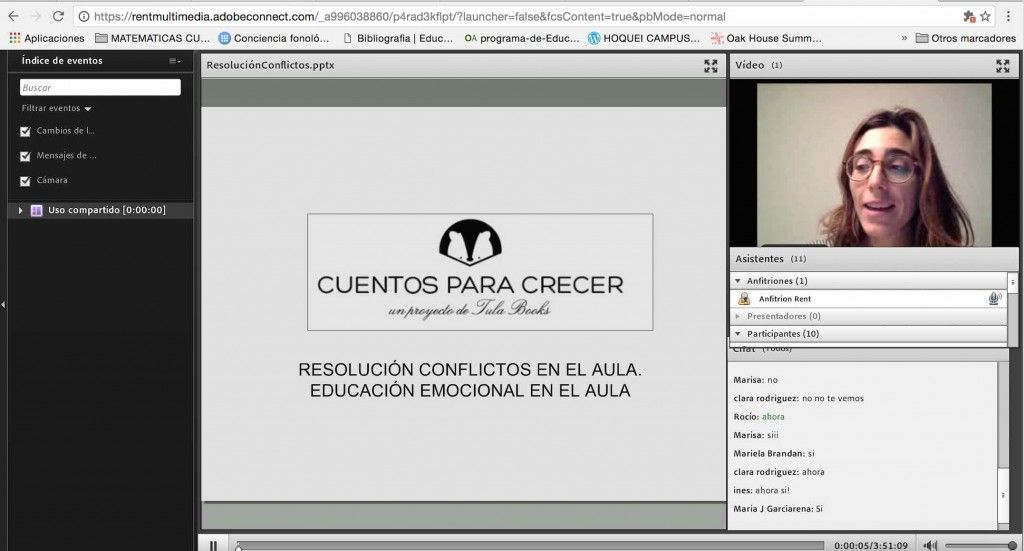Pause the recording playback
1024x551 pixels.
coord(213,545)
